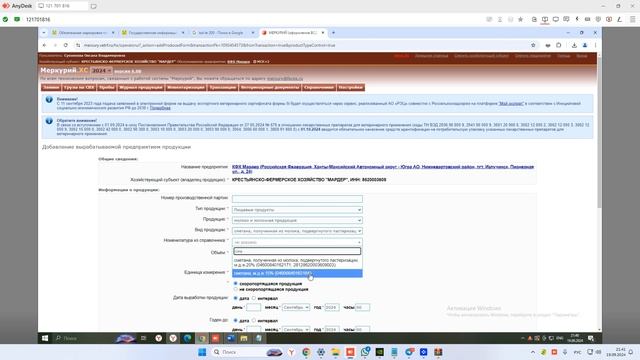Open the Заявки menu
The width and height of the screenshot is (640, 360).
51,87
